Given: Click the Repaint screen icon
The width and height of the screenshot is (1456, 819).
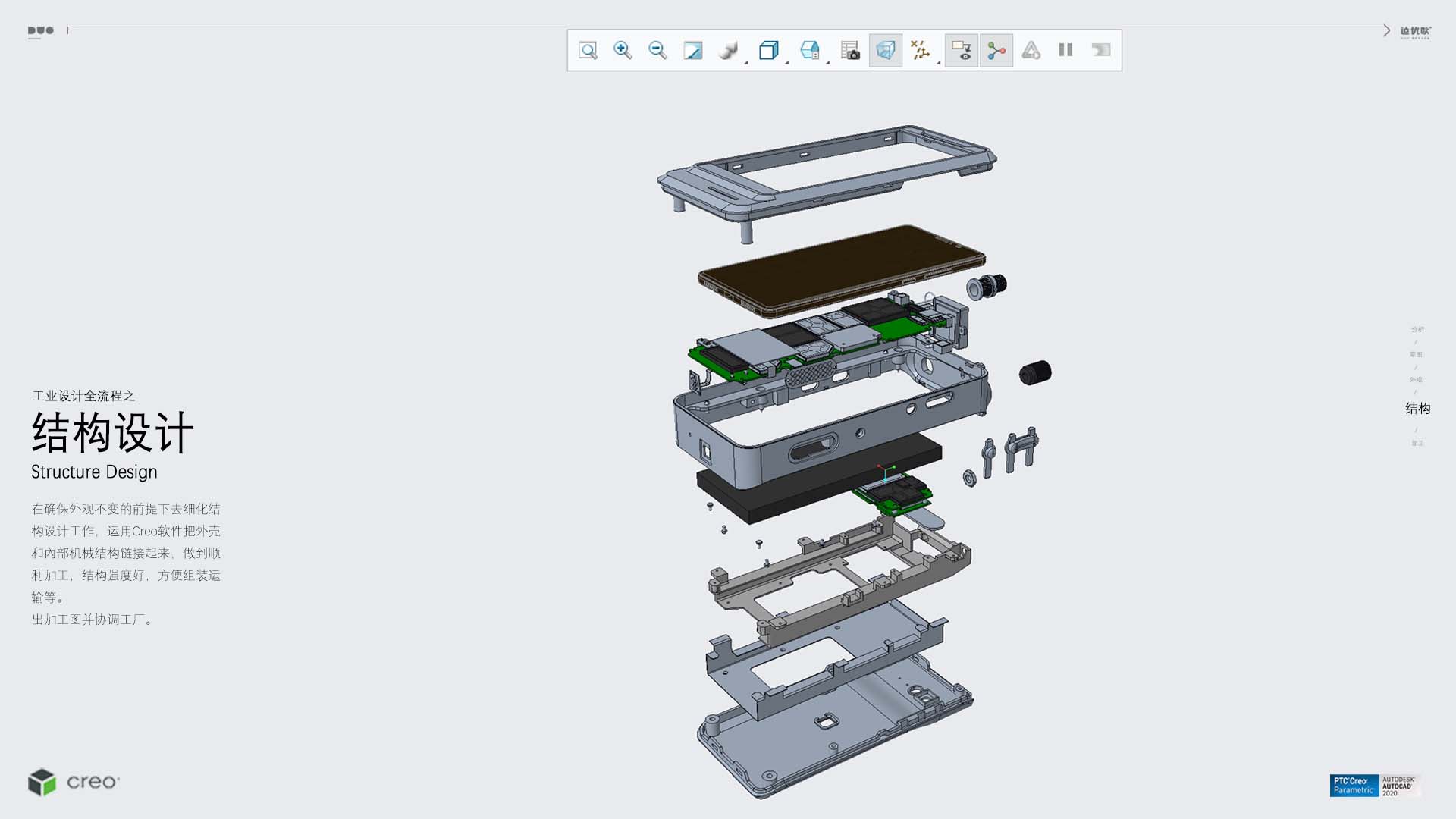Looking at the screenshot, I should click(692, 51).
